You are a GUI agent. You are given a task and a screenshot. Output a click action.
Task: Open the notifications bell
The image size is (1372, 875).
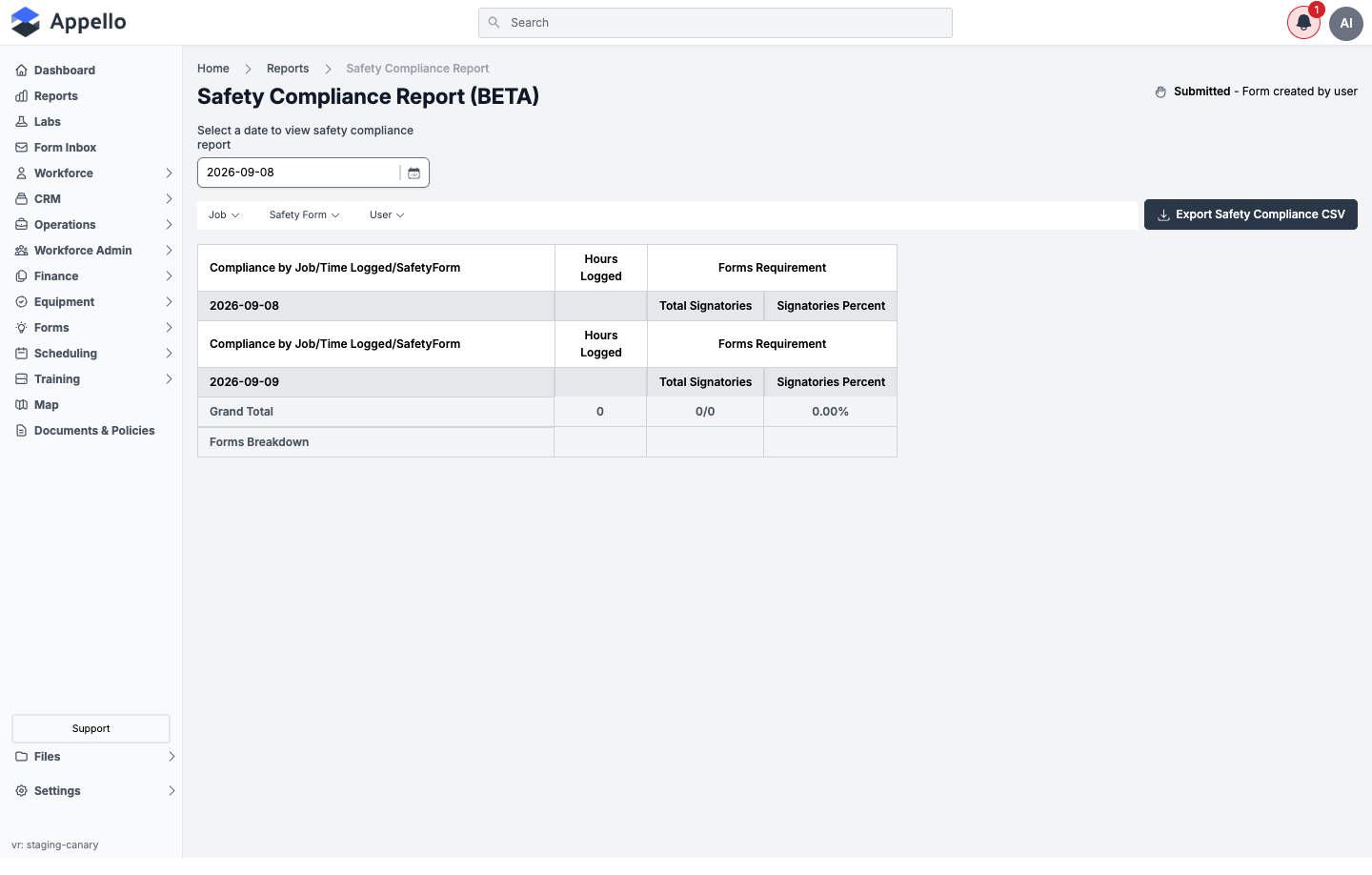point(1303,23)
